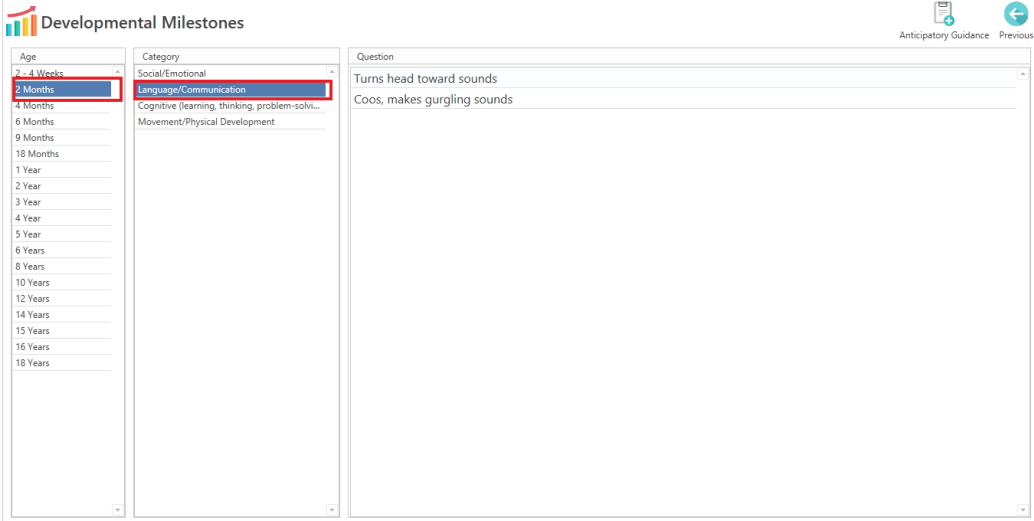The width and height of the screenshot is (1034, 521).
Task: Go back with the Previous arrow icon
Action: click(1016, 14)
